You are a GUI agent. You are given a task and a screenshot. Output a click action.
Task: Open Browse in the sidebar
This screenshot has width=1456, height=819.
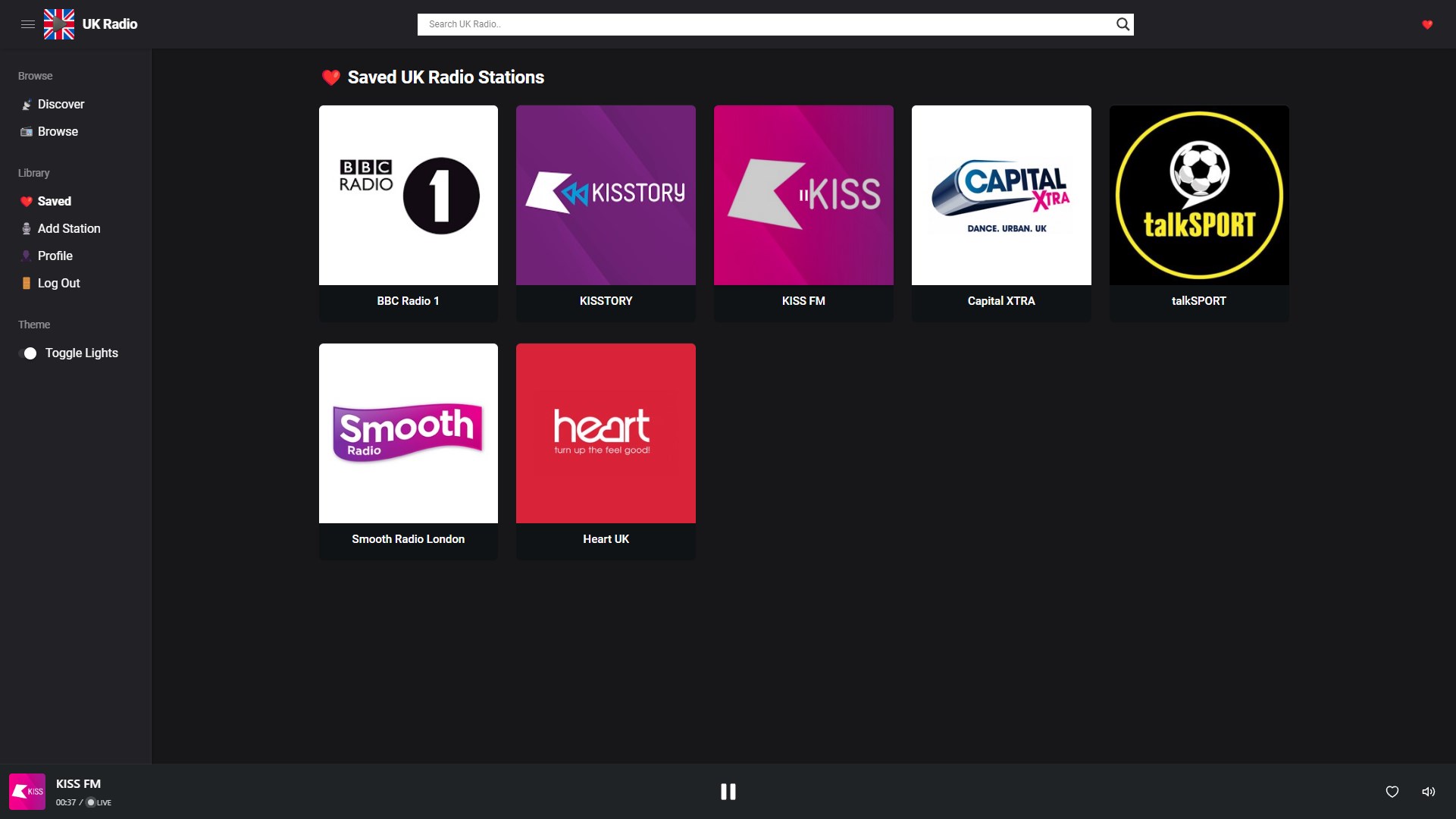[x=58, y=132]
